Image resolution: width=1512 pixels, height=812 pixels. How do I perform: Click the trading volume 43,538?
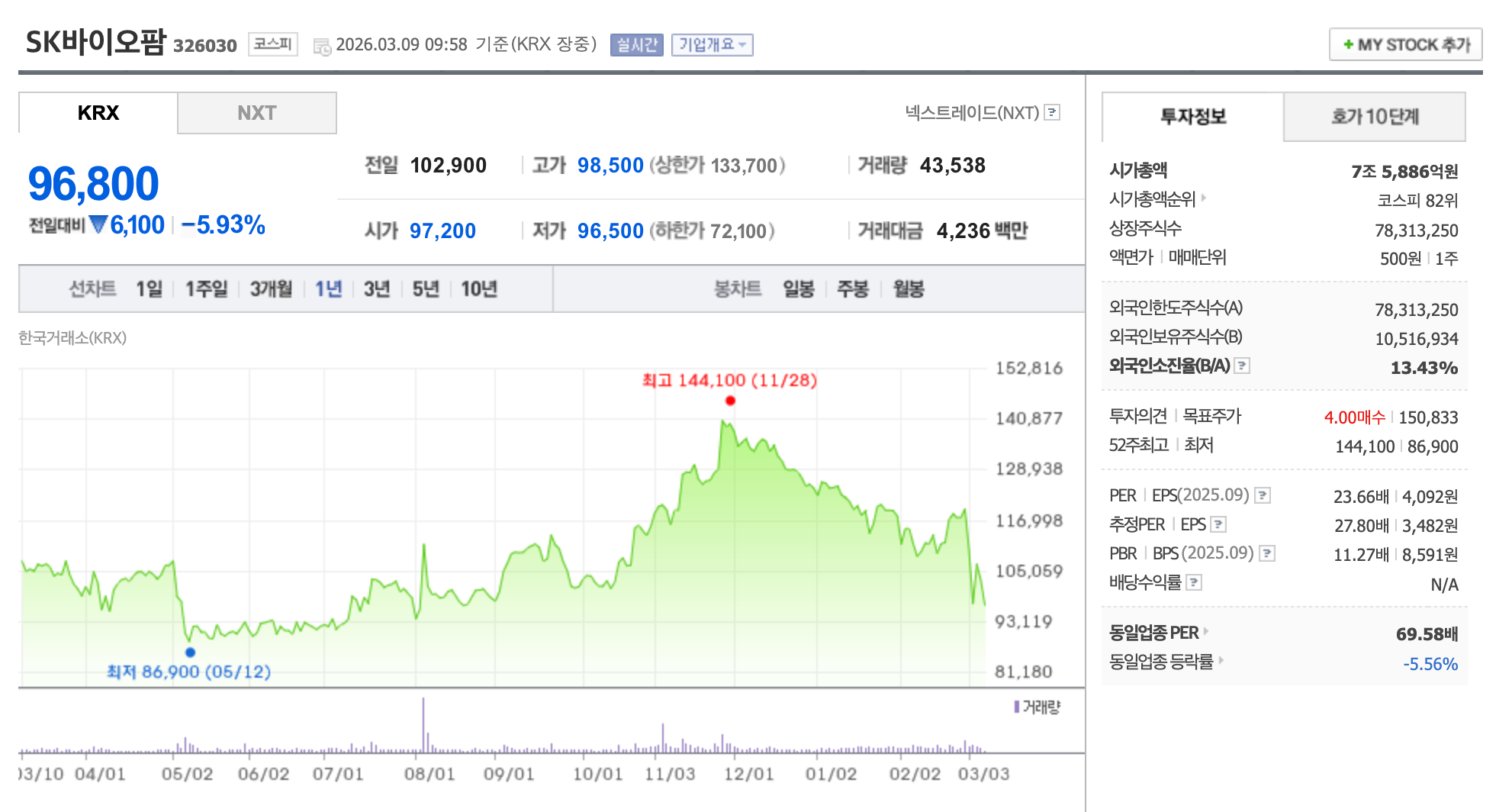[x=953, y=166]
